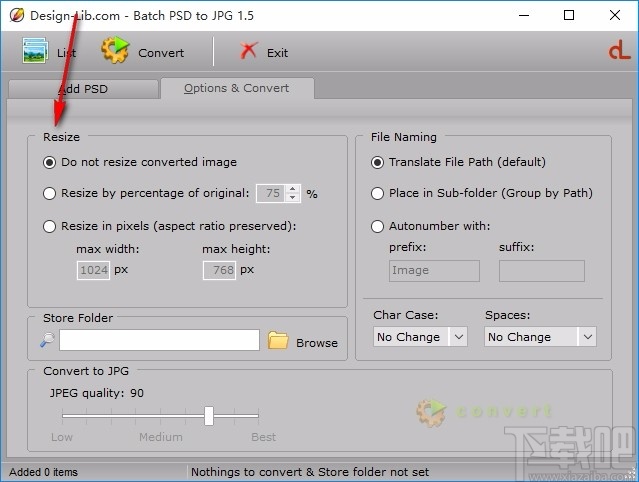639x482 pixels.
Task: Click the Added 0 items status text
Action: (43, 472)
